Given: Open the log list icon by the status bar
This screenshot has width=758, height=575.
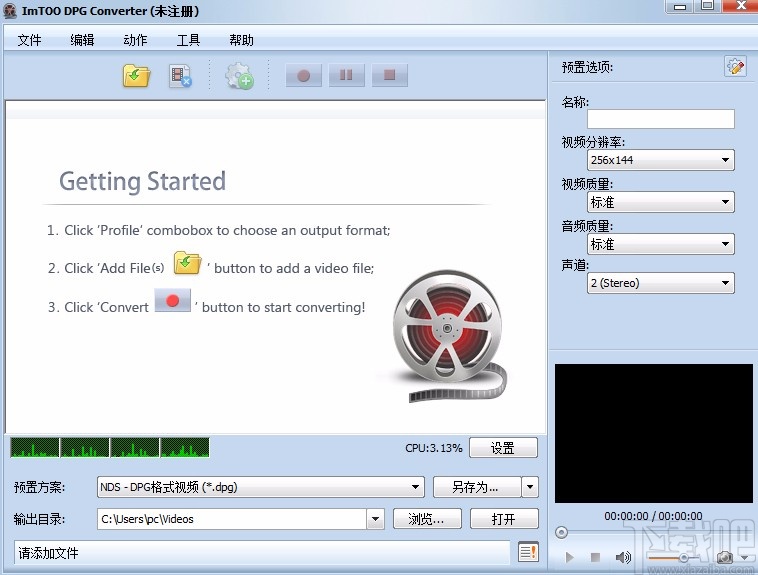Looking at the screenshot, I should (528, 552).
